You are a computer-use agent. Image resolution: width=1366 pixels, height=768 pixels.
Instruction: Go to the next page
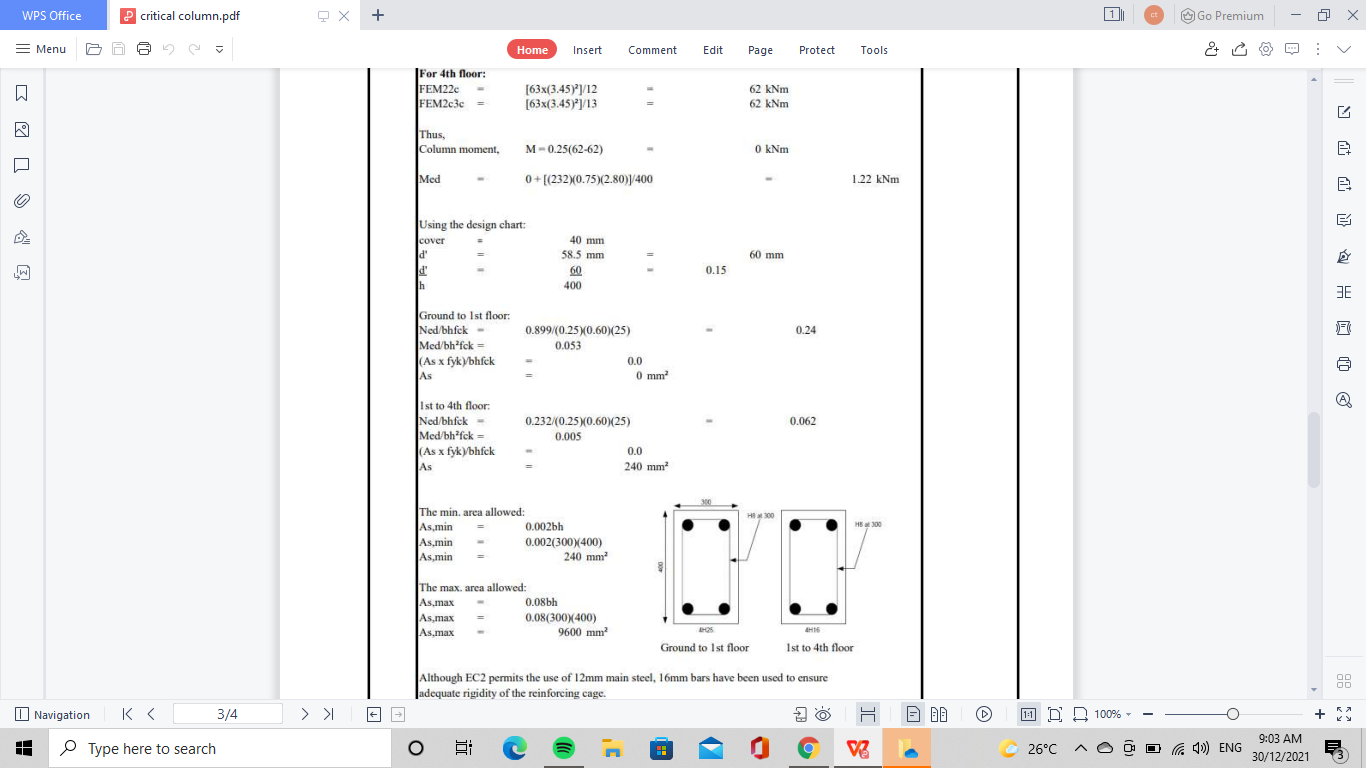[304, 714]
